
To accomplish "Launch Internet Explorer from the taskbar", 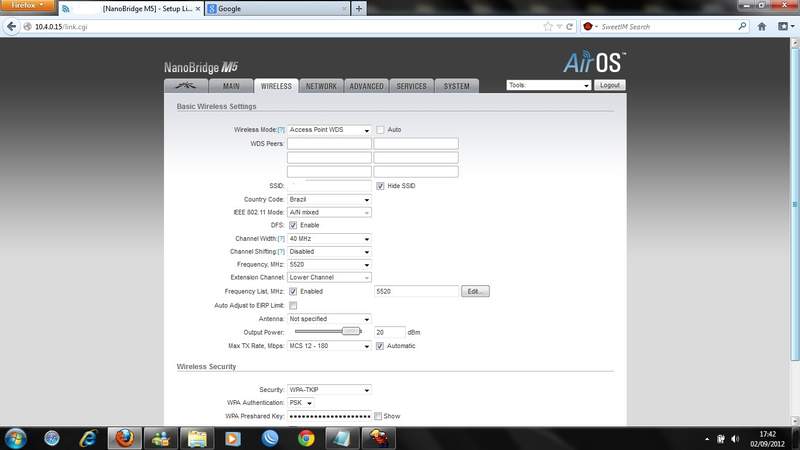I will click(x=88, y=438).
